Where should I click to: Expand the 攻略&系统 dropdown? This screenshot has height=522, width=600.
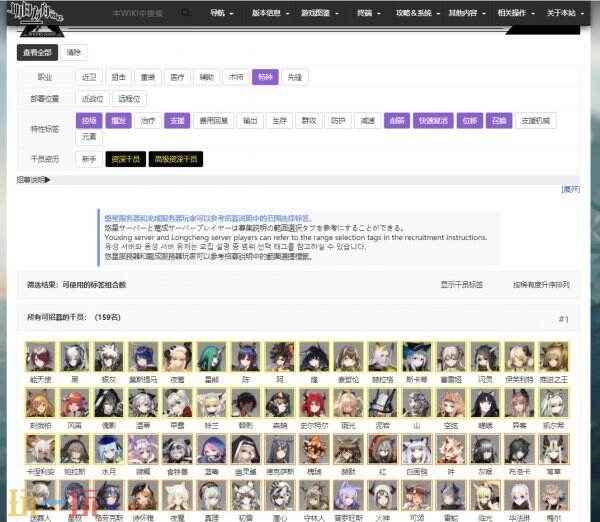tap(417, 13)
